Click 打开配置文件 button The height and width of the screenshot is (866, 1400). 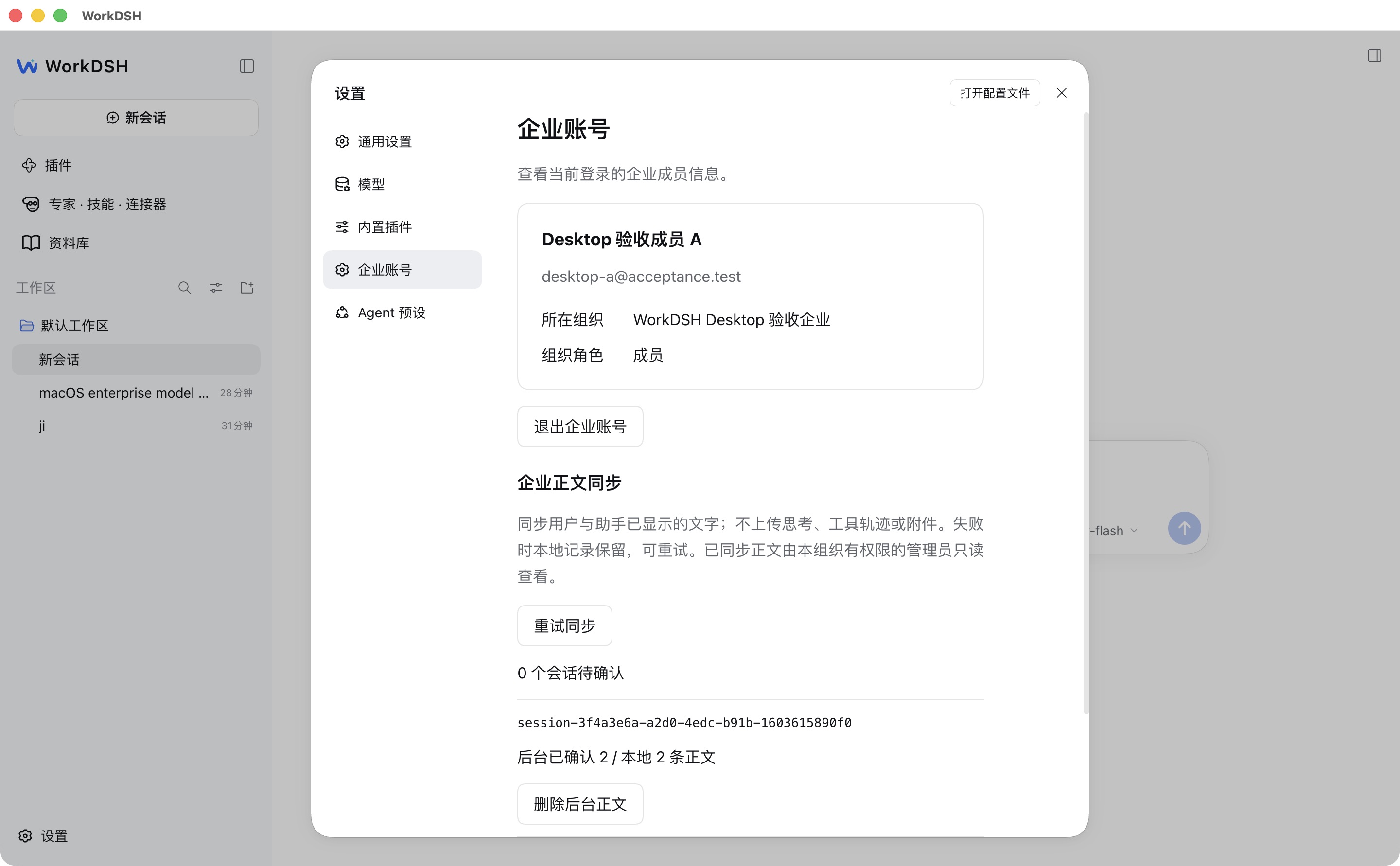pyautogui.click(x=995, y=93)
